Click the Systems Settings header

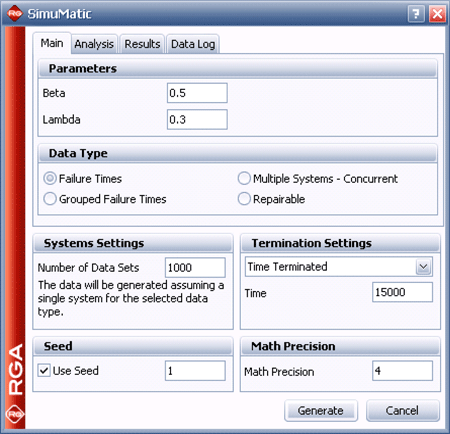click(133, 243)
